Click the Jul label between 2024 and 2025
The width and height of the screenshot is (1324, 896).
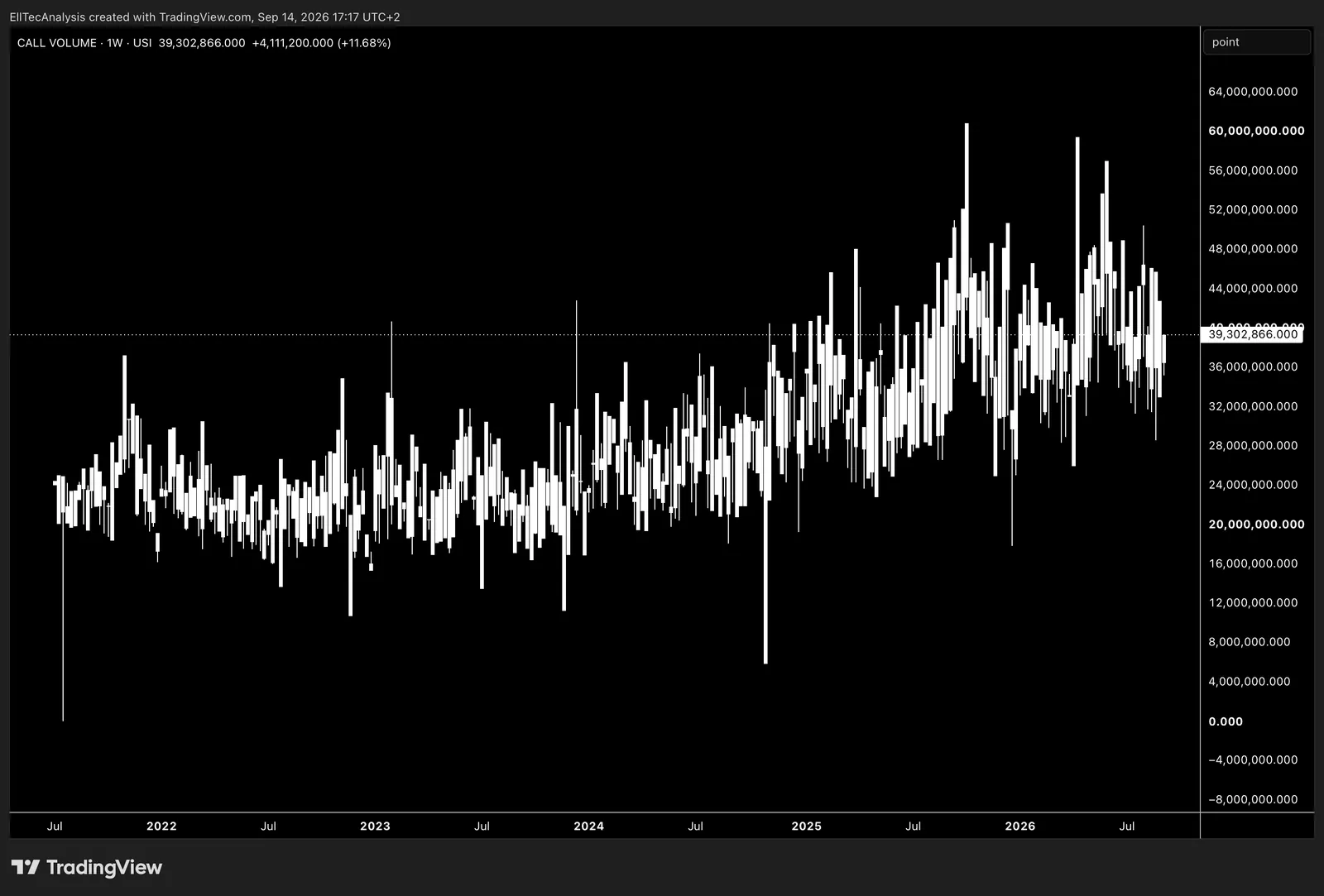[x=695, y=826]
